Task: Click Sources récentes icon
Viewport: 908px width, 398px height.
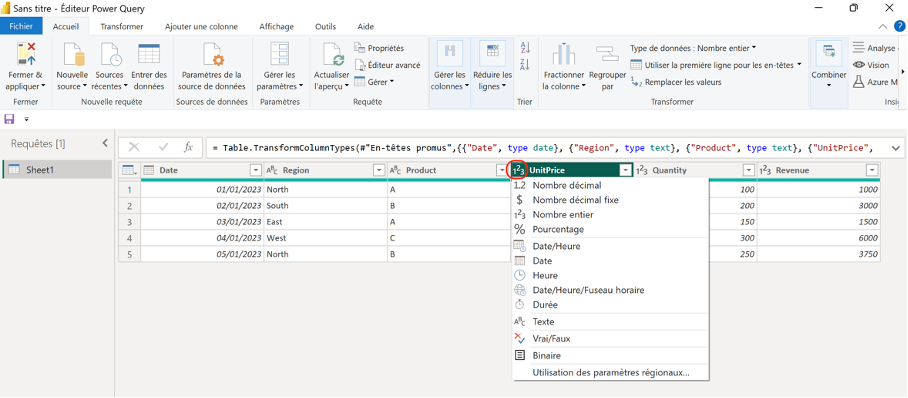Action: point(110,54)
